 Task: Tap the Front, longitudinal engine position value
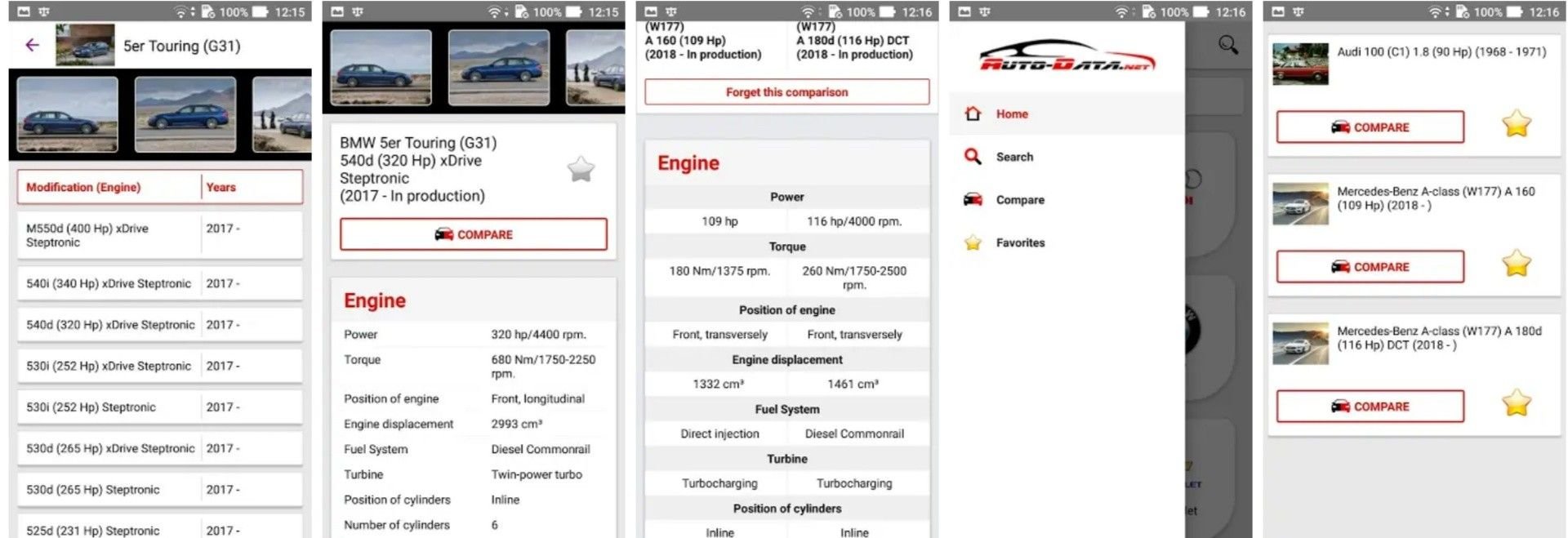(537, 398)
